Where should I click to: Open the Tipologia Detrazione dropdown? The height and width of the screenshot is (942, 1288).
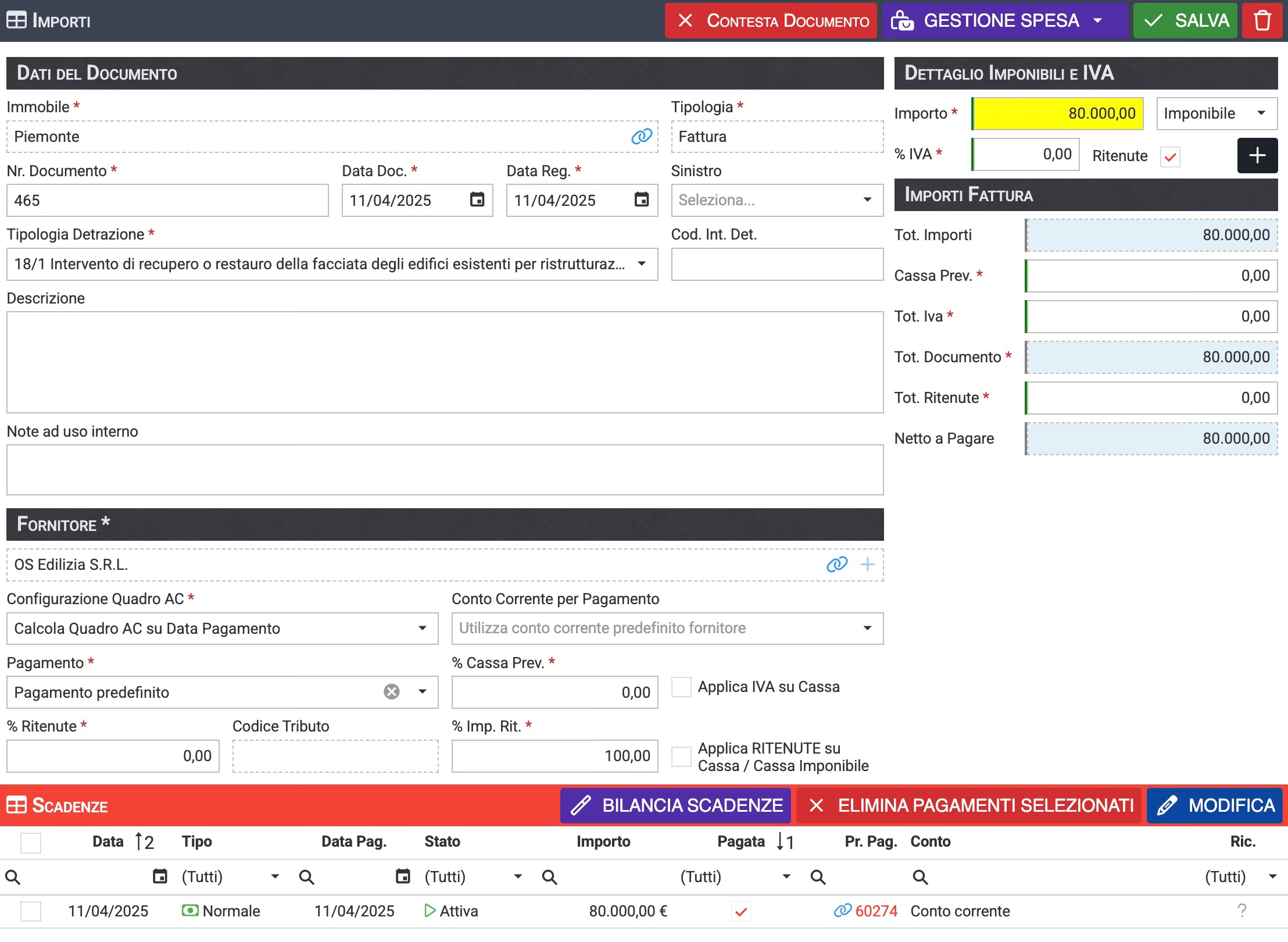(641, 264)
